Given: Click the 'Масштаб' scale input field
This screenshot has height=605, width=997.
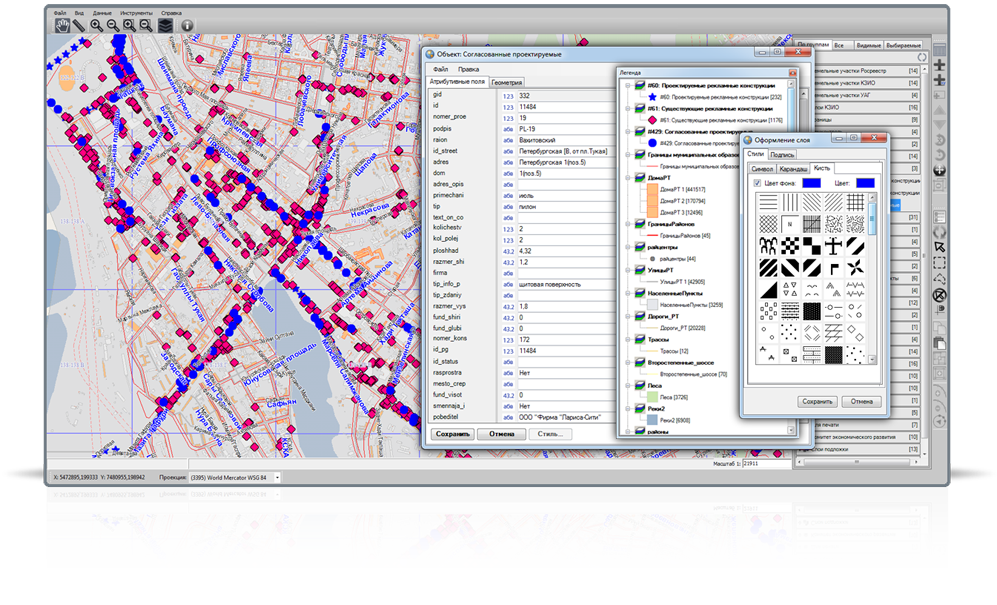Looking at the screenshot, I should 767,465.
